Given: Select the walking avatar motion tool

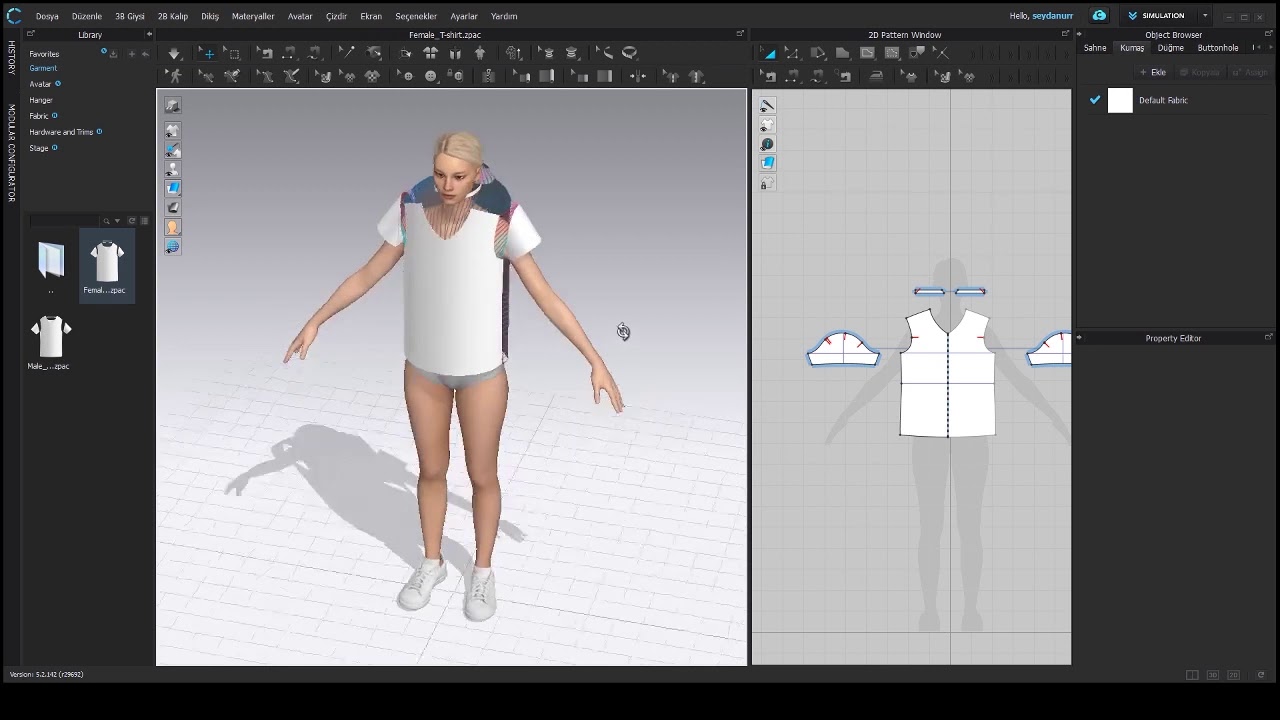Looking at the screenshot, I should [x=176, y=76].
